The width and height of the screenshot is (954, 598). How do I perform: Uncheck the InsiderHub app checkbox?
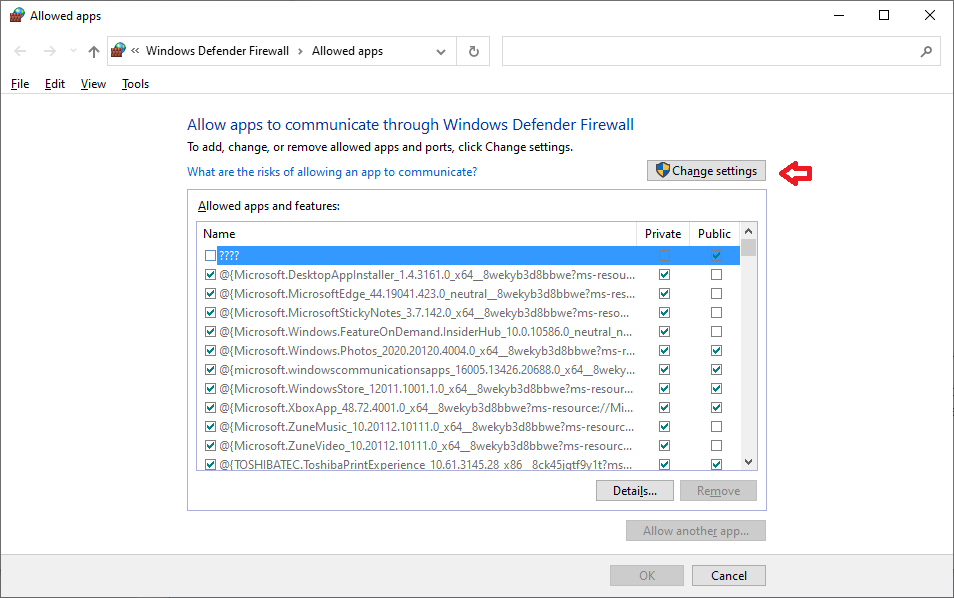point(211,332)
